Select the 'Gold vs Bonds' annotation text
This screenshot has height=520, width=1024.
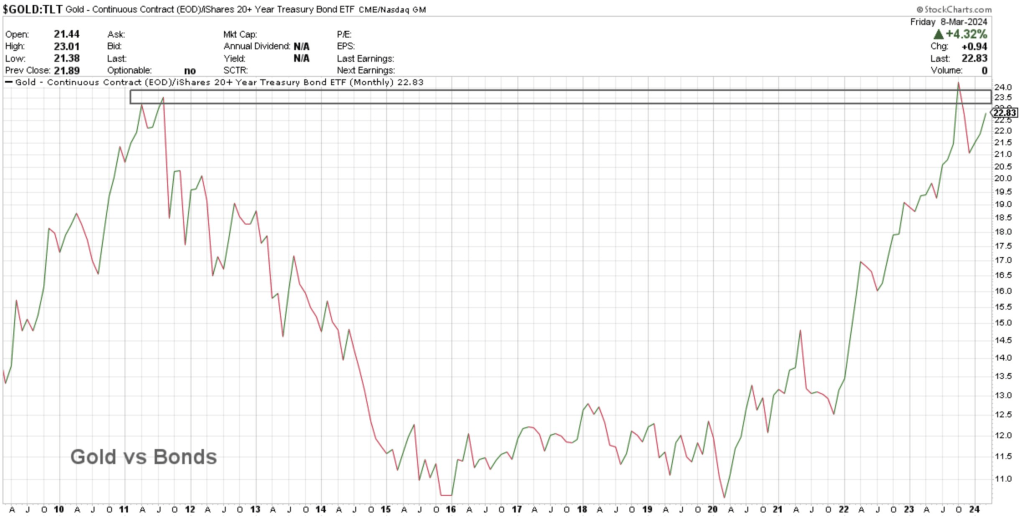click(143, 457)
